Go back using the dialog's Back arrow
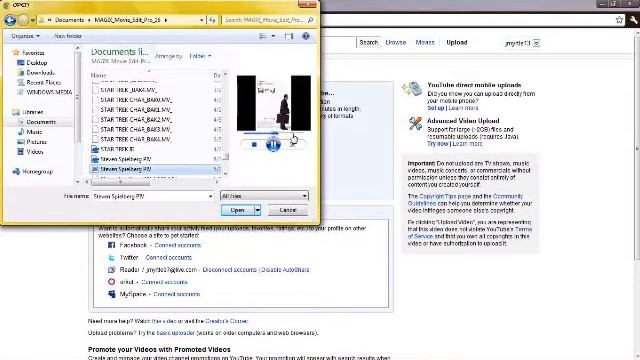640x360 pixels. (x=10, y=20)
